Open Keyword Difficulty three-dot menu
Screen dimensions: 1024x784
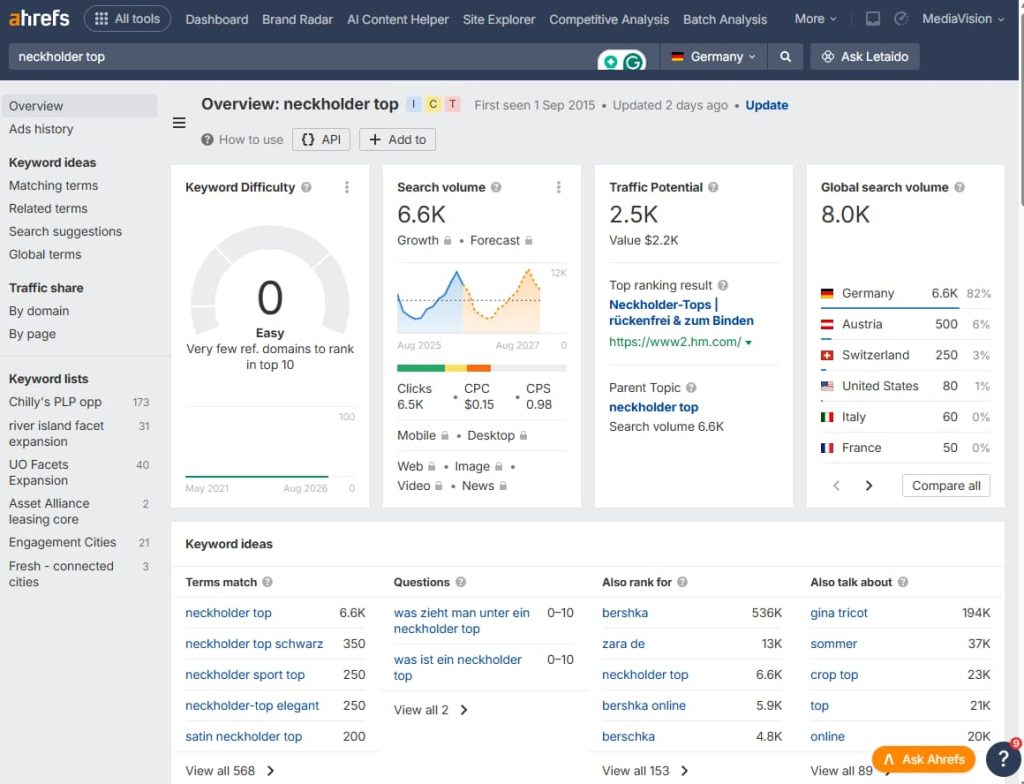click(x=347, y=188)
